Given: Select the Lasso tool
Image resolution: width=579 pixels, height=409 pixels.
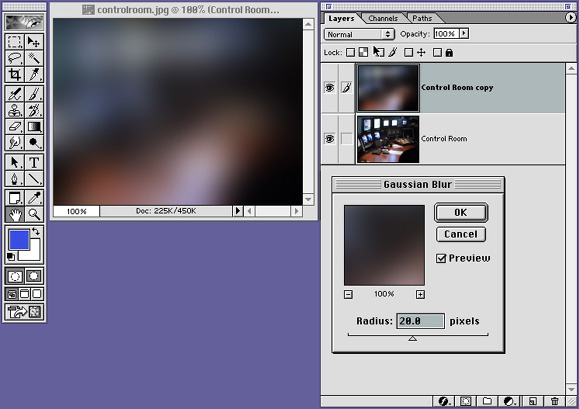Looking at the screenshot, I should click(x=15, y=58).
